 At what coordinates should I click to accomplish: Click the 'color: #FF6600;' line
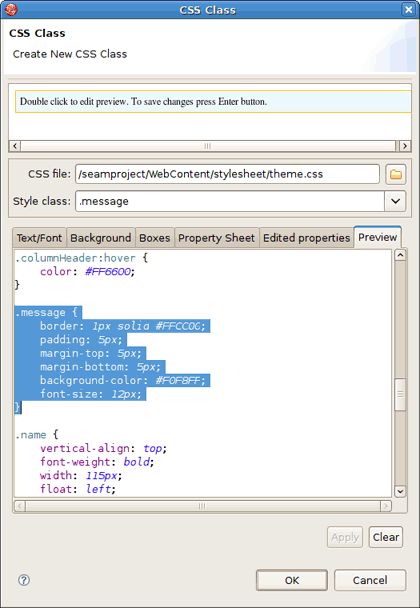tap(87, 271)
